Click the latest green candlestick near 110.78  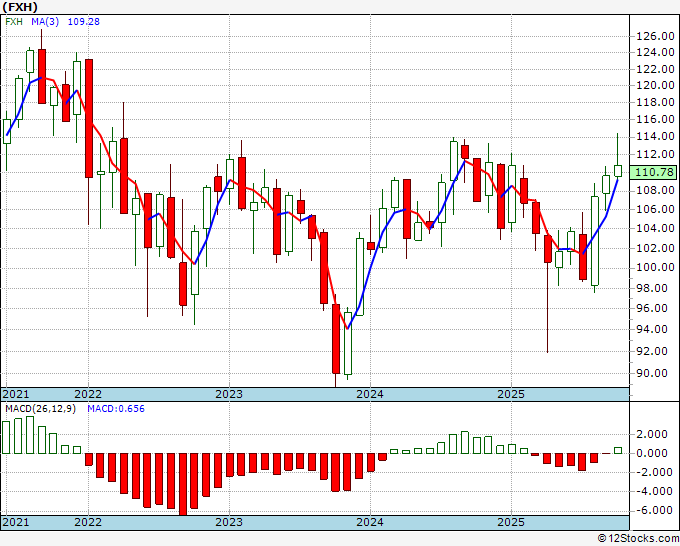click(x=618, y=171)
